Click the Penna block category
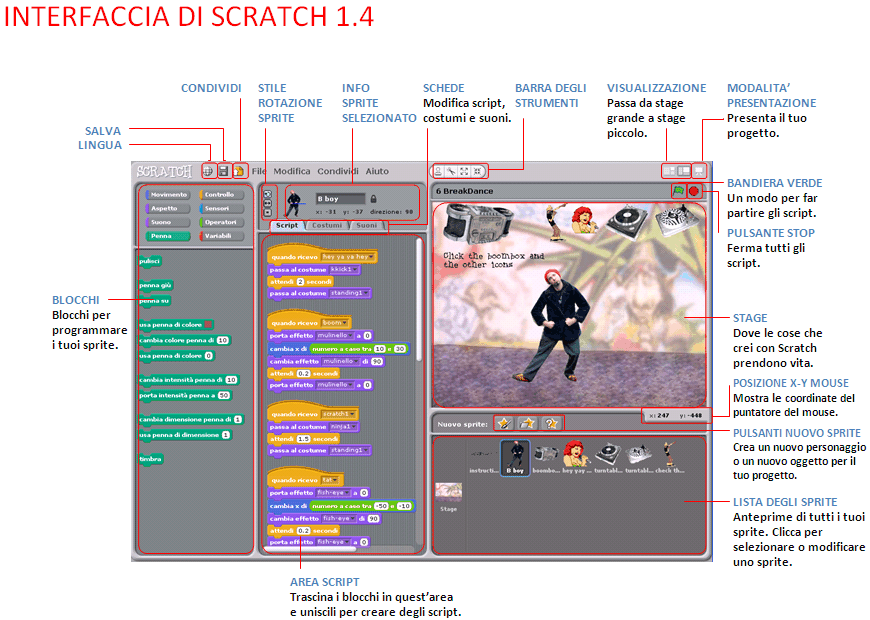The height and width of the screenshot is (620, 870). [x=168, y=236]
